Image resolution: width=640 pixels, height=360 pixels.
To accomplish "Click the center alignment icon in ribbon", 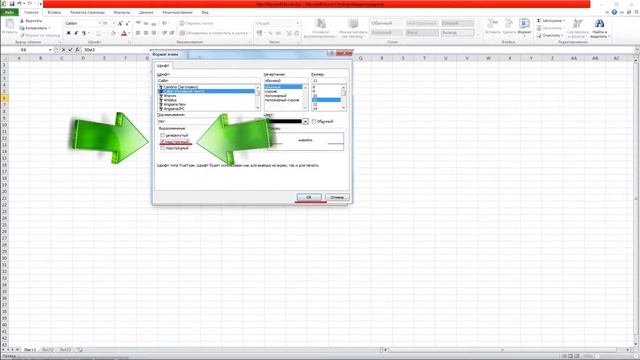I will (146, 33).
